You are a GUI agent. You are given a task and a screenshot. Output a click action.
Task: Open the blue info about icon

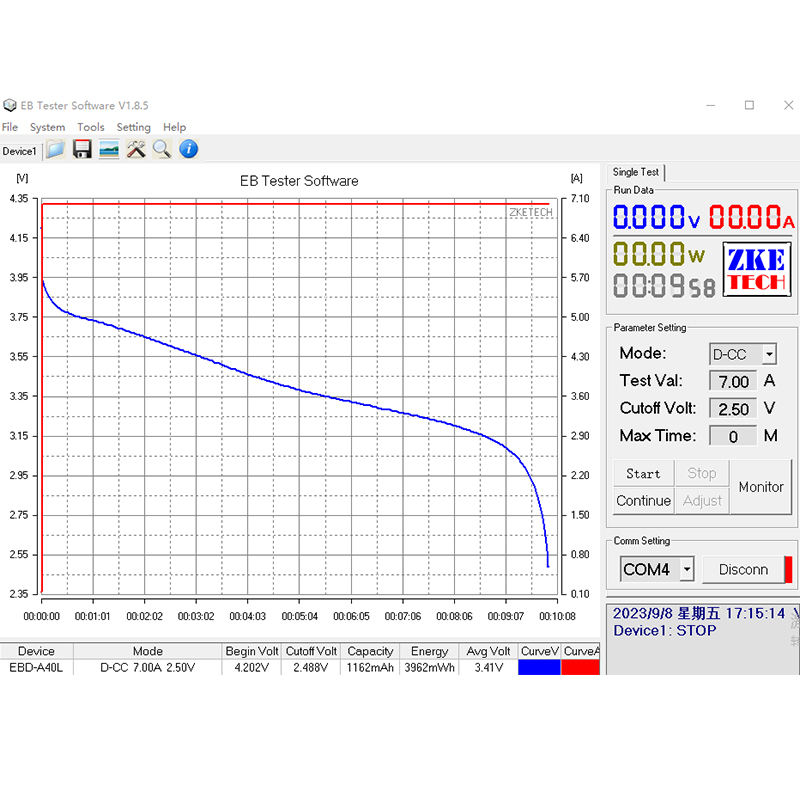tap(189, 149)
